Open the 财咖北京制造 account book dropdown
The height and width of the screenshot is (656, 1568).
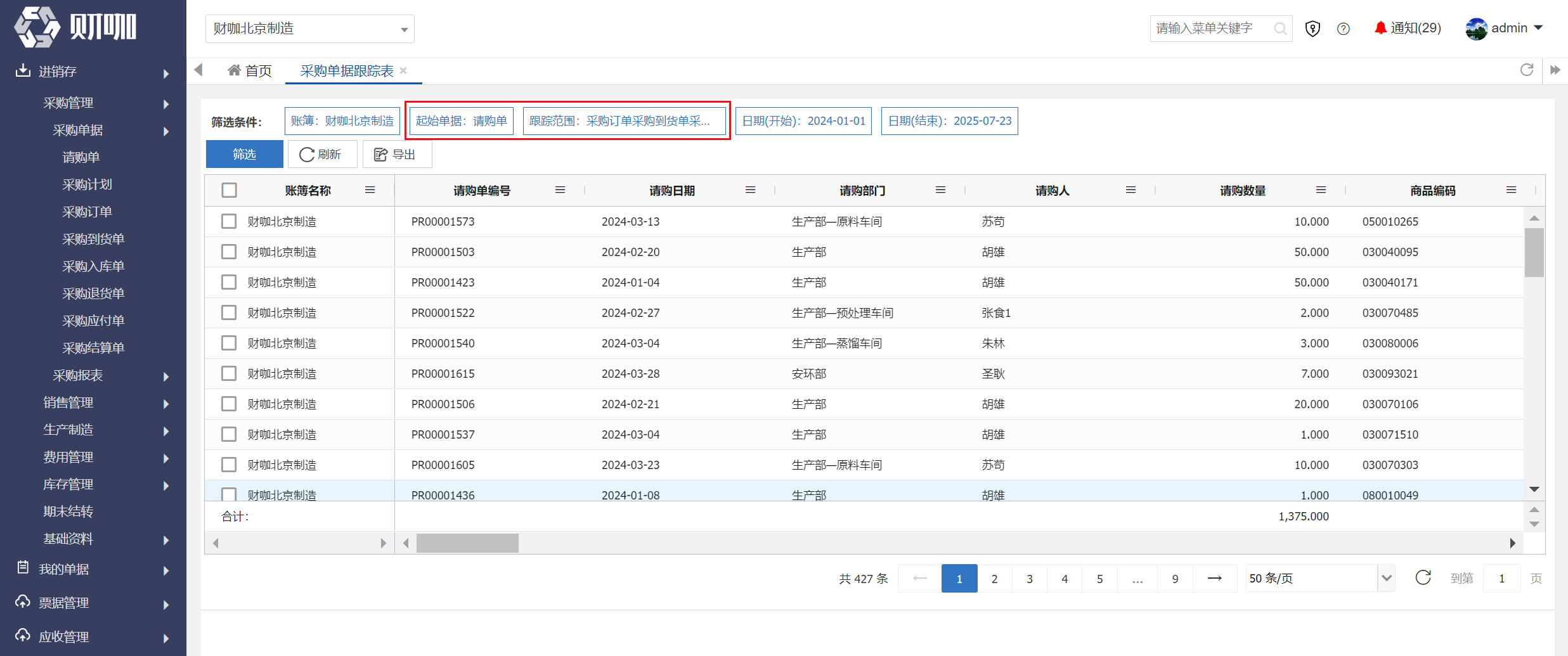pyautogui.click(x=309, y=29)
